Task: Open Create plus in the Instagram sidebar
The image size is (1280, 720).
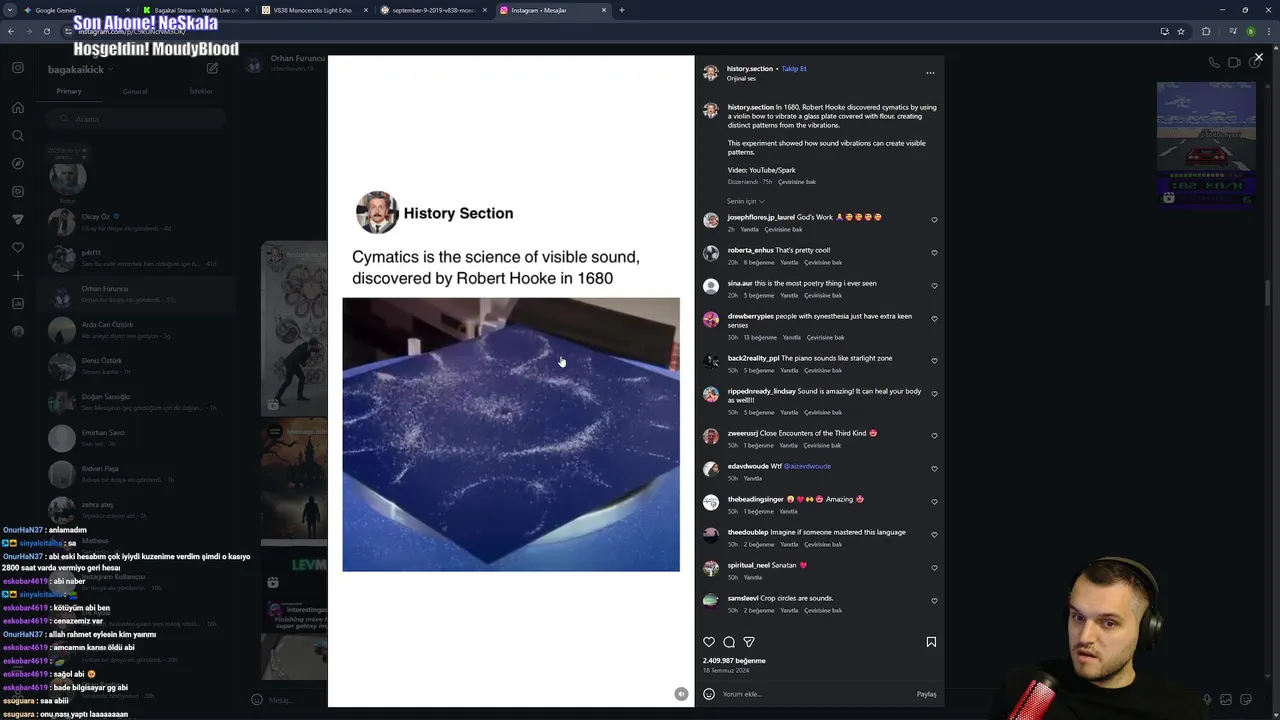Action: [x=18, y=275]
